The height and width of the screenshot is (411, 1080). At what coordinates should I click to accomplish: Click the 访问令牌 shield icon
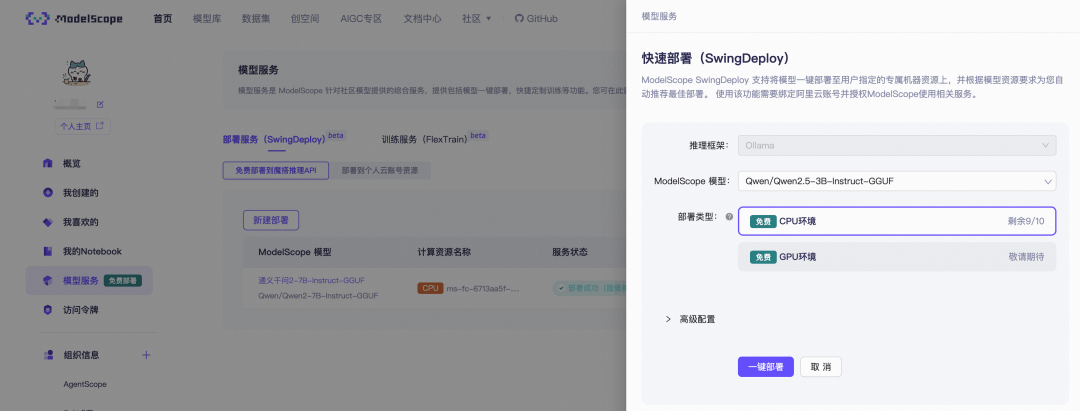tap(48, 310)
